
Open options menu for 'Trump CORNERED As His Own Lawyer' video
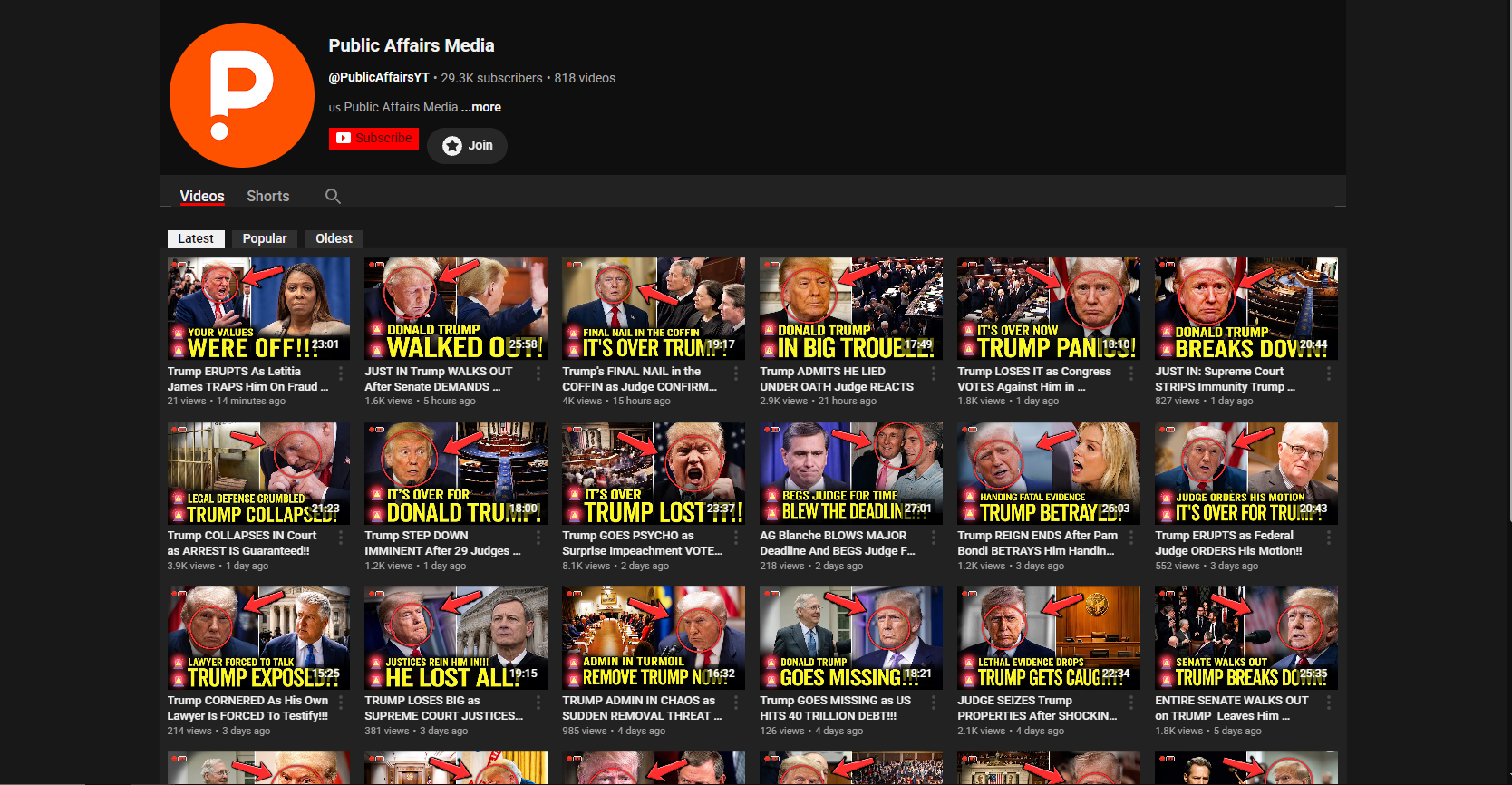pyautogui.click(x=341, y=703)
